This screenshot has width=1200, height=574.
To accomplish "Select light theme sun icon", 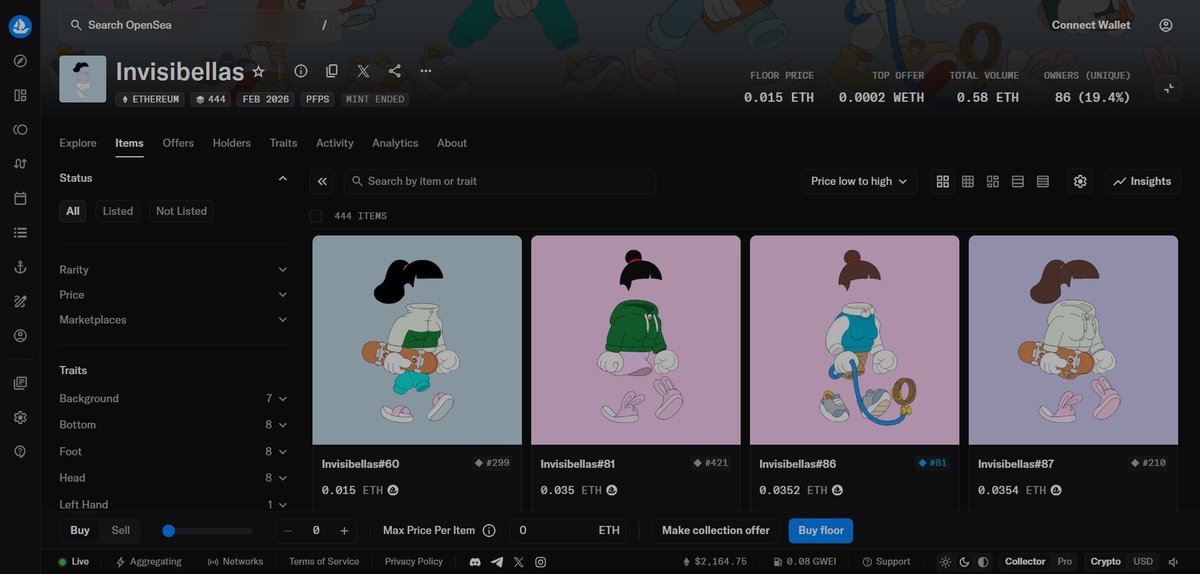I will click(945, 562).
